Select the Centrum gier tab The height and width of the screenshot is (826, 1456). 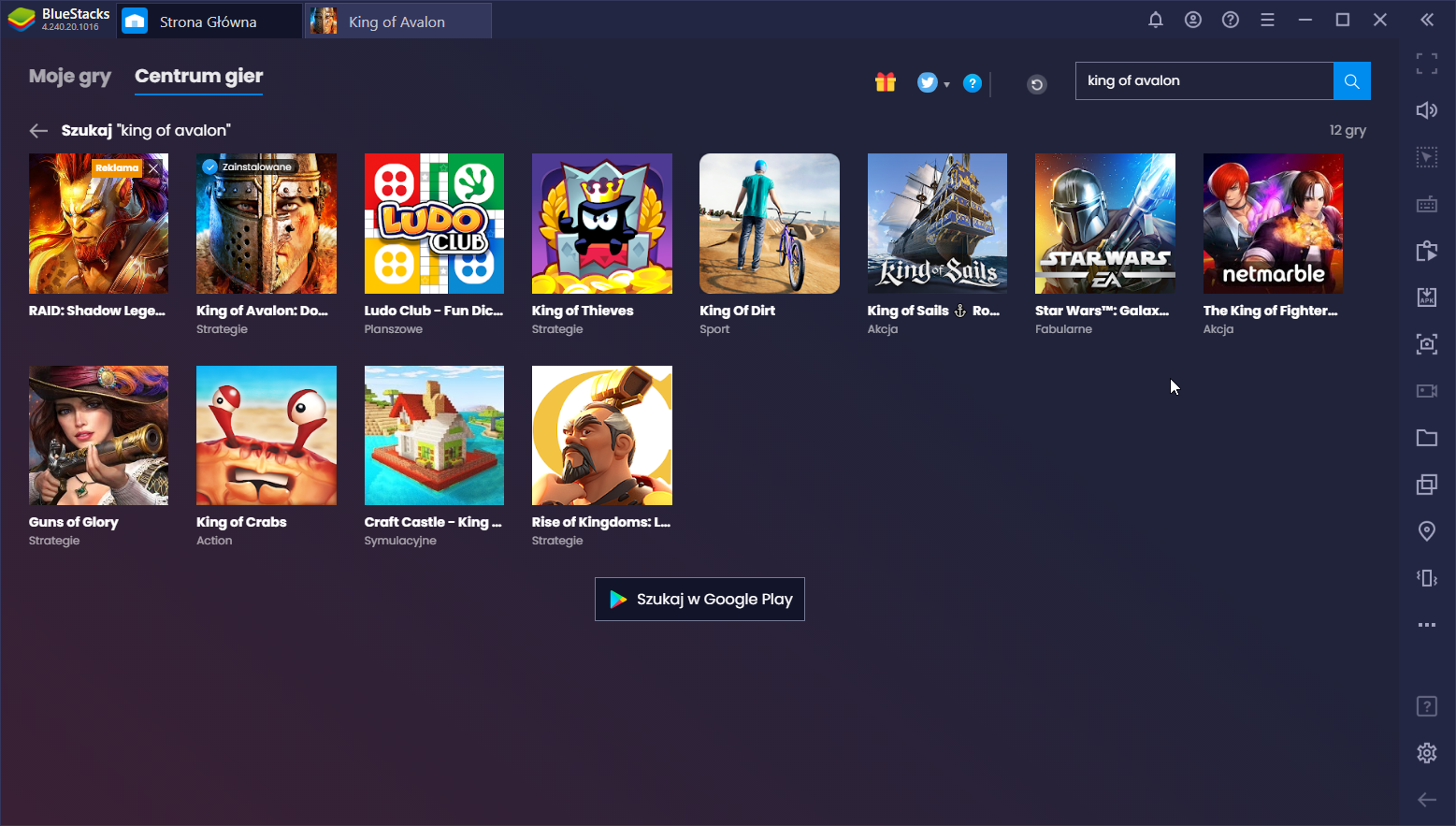pyautogui.click(x=198, y=77)
